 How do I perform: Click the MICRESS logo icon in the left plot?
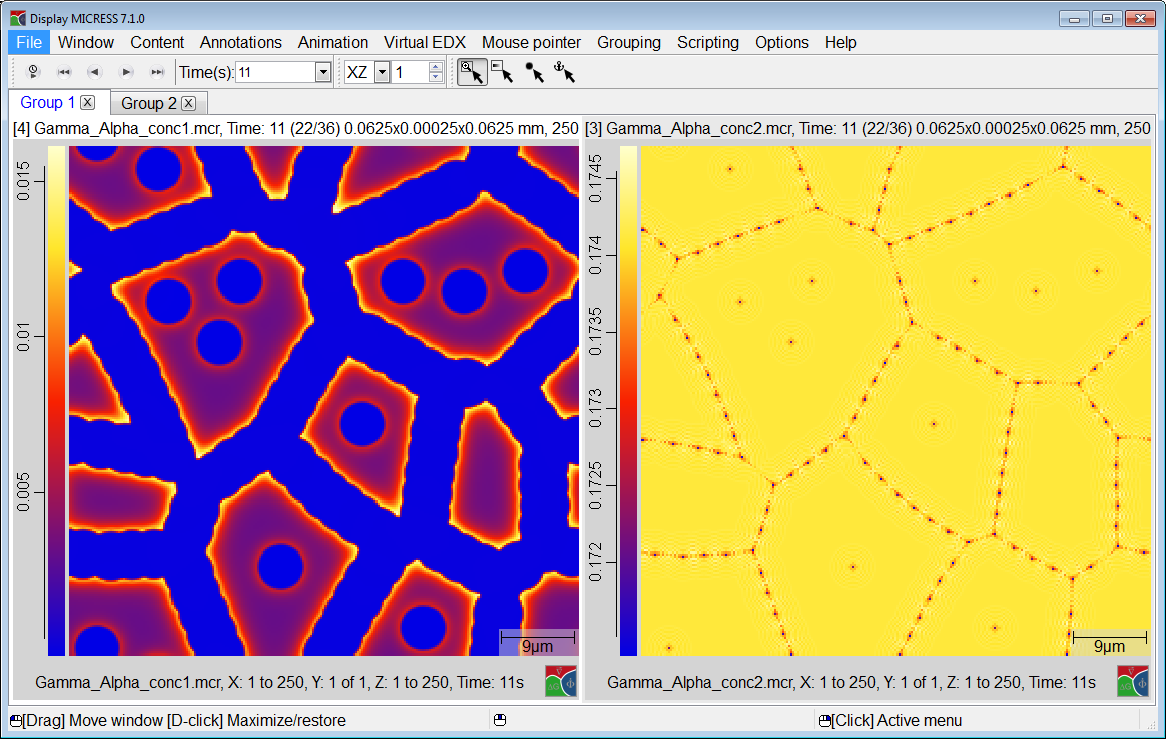pos(560,681)
